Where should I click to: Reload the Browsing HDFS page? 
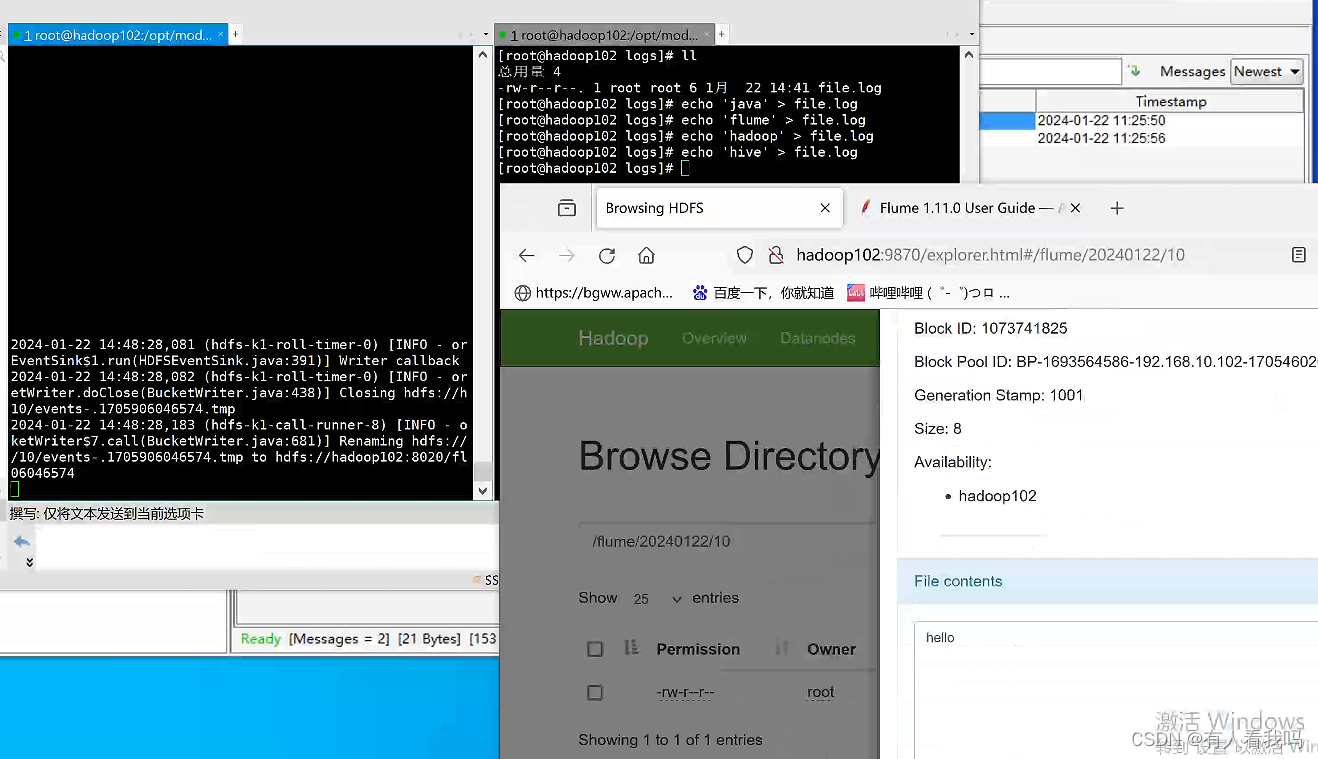tap(607, 255)
